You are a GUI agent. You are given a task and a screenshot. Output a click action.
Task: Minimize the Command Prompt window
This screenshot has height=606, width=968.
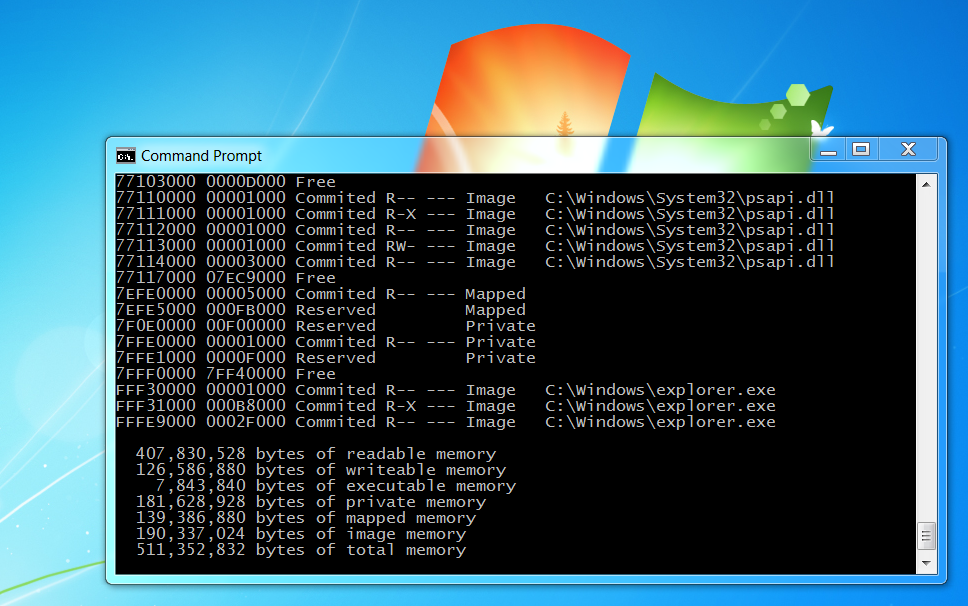click(x=828, y=150)
